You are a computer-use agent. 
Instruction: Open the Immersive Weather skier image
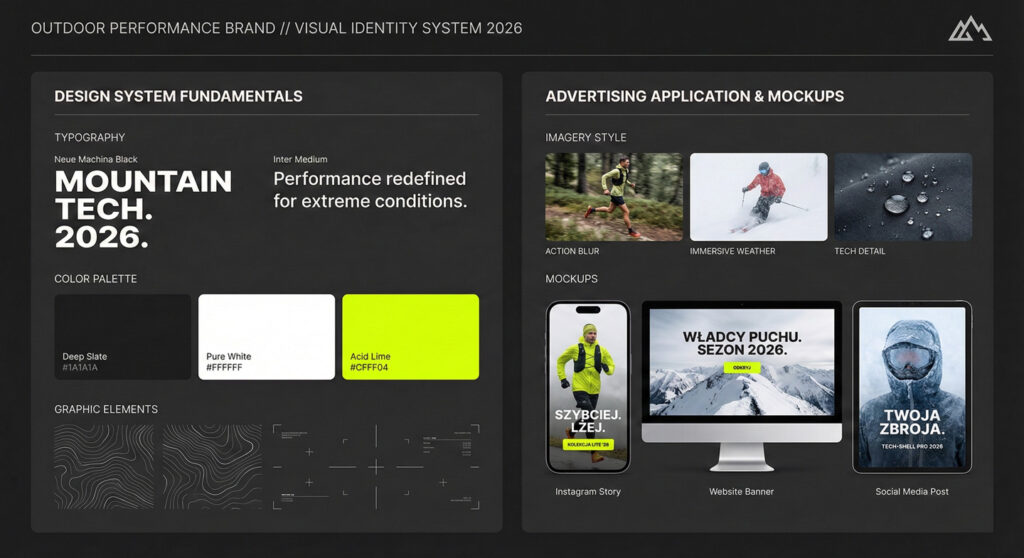[x=758, y=197]
